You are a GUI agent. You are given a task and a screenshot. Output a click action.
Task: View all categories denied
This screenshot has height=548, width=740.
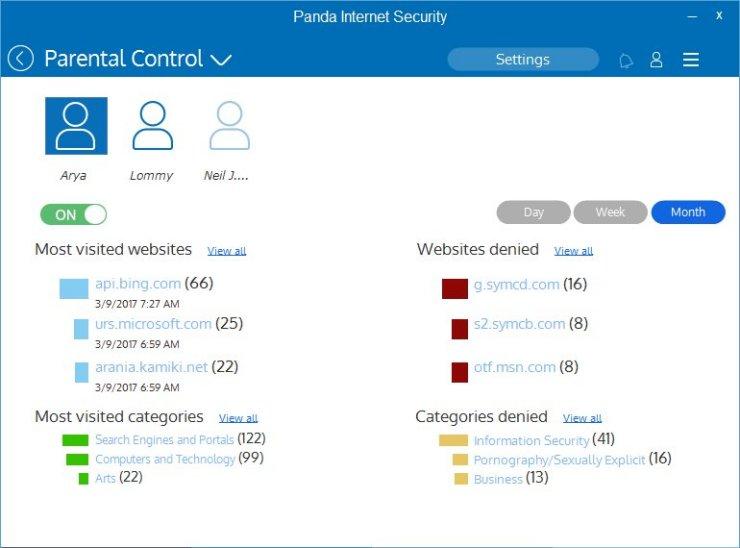[x=582, y=418]
